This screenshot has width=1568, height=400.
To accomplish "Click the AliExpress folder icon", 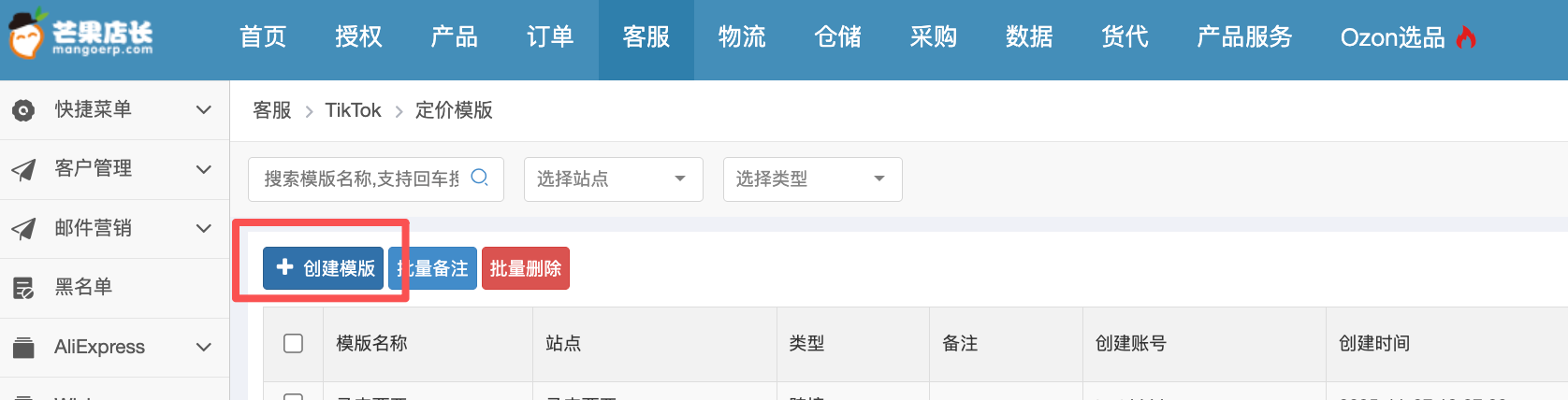I will (23, 348).
